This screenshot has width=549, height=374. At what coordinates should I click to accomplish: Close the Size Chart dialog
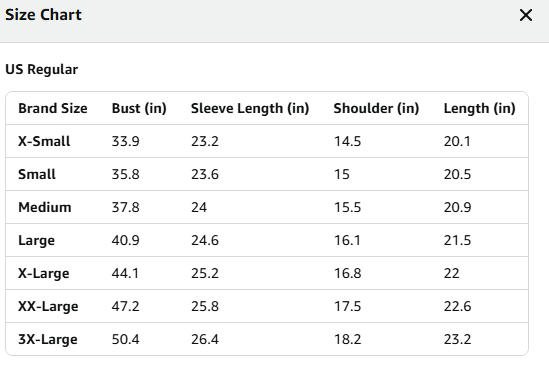click(x=526, y=15)
